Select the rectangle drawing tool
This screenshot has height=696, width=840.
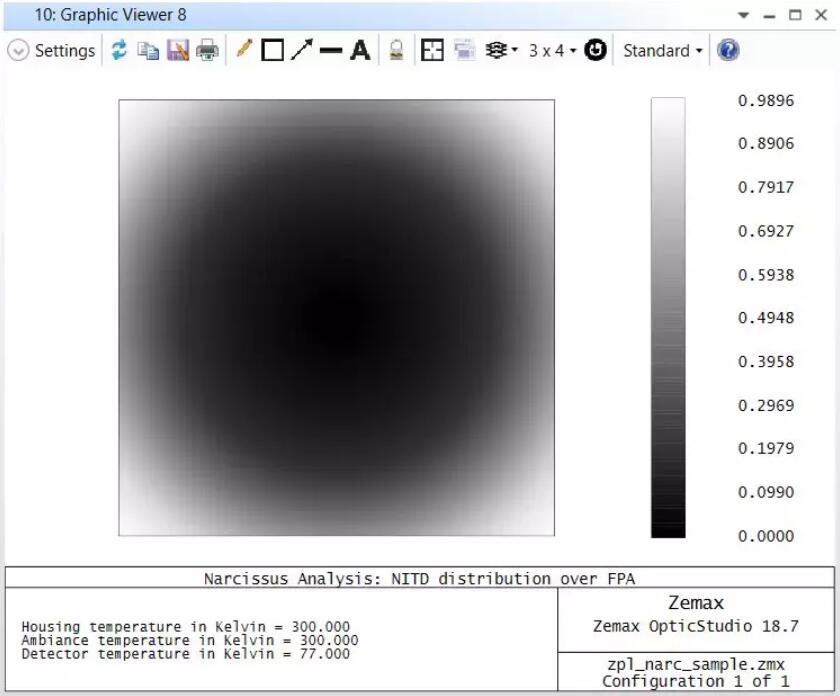(272, 50)
